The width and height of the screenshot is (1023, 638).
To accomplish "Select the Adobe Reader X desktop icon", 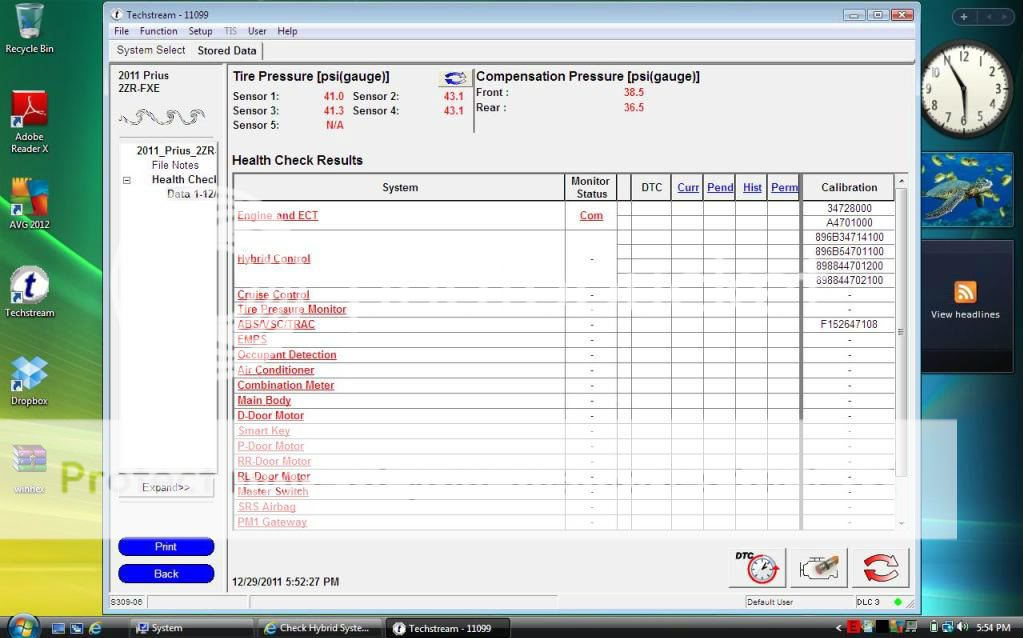I will 29,123.
